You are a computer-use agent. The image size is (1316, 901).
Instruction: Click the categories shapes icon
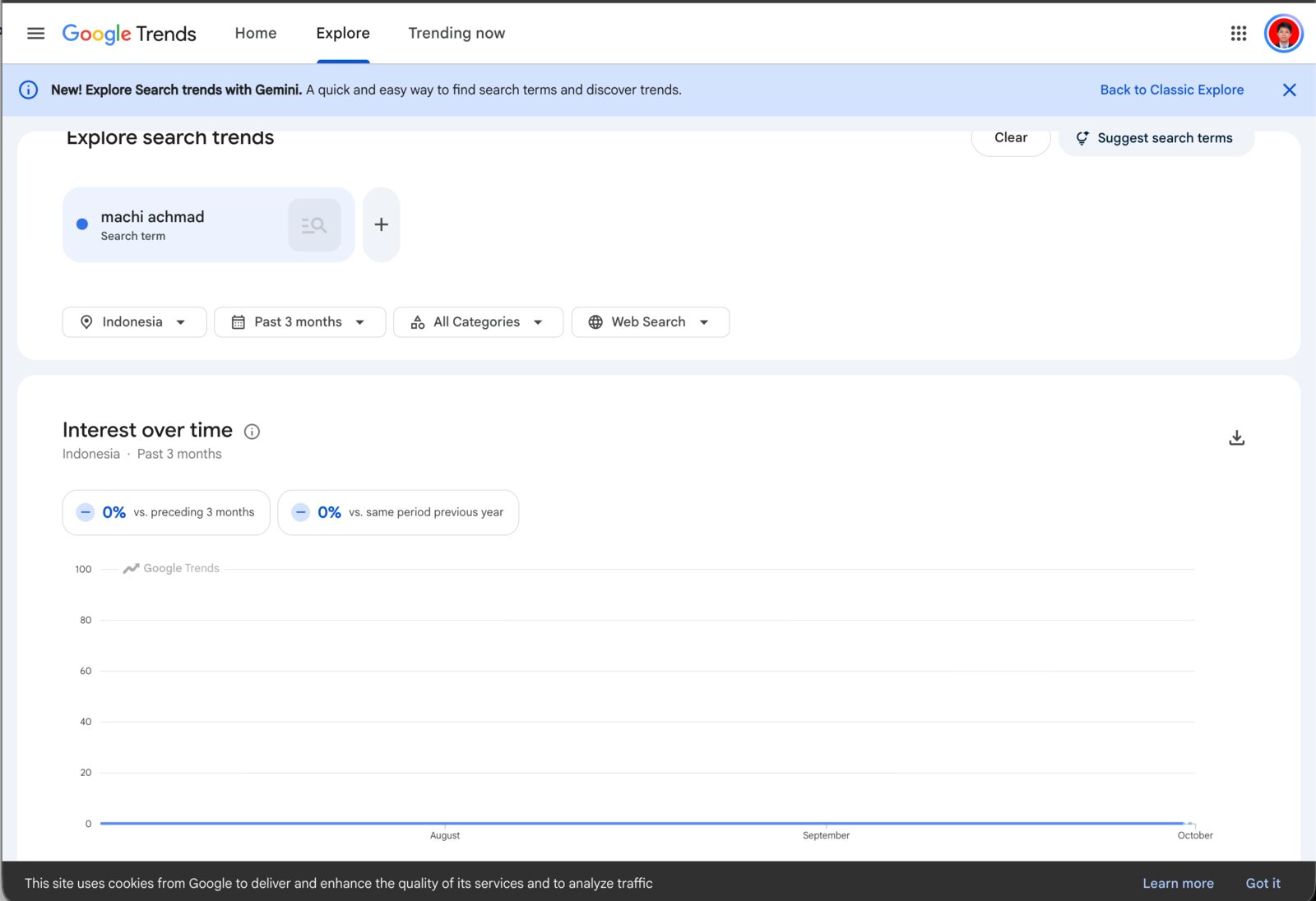click(418, 322)
